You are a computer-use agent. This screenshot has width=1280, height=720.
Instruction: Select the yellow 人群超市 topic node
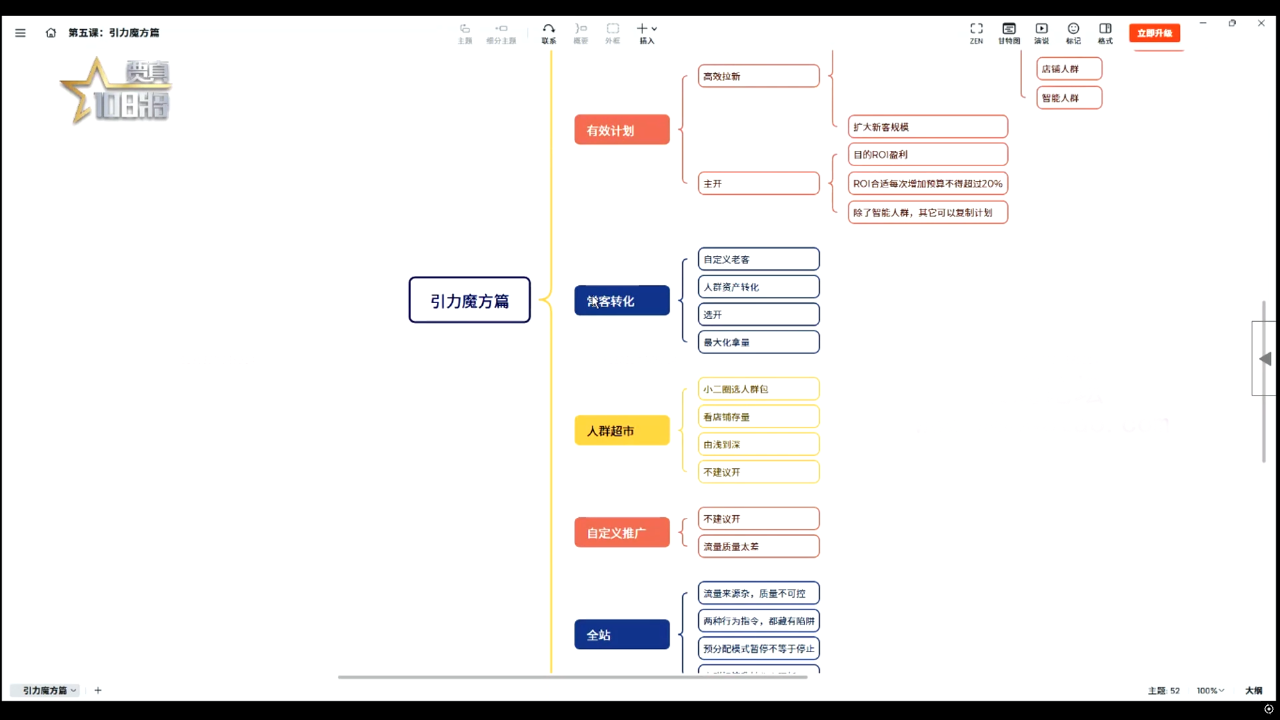(621, 431)
